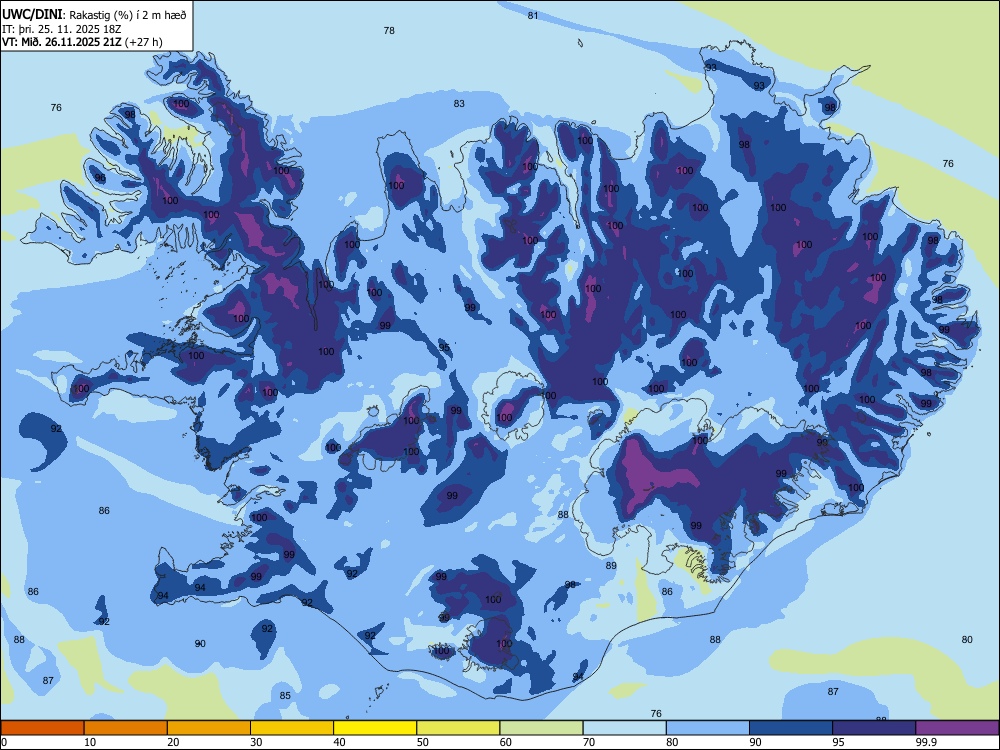
Task: Click the pale blue 70–80 legend swatch
Action: [x=624, y=728]
